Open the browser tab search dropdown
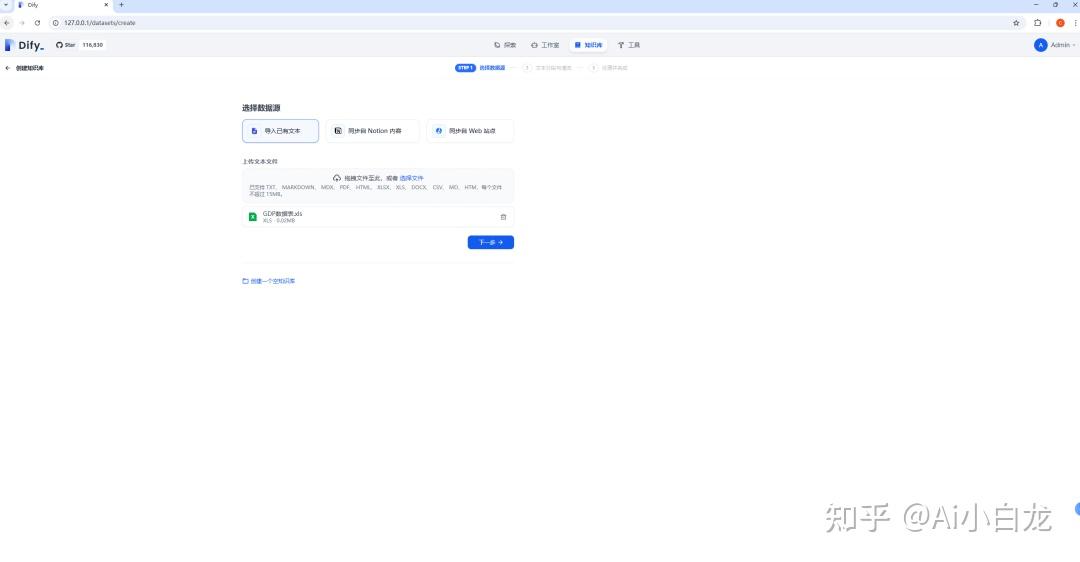Screen dimensions: 1080x562 [x=7, y=5]
